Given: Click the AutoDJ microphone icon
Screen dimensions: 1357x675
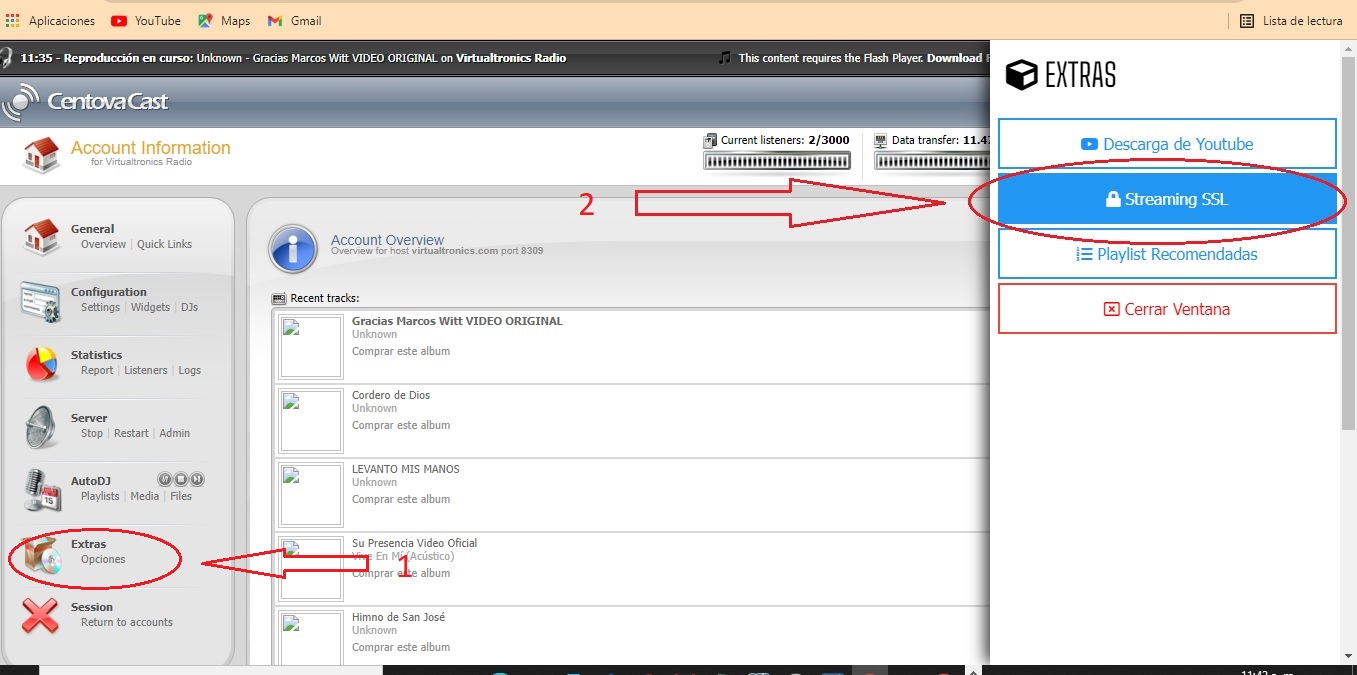Looking at the screenshot, I should [41, 489].
